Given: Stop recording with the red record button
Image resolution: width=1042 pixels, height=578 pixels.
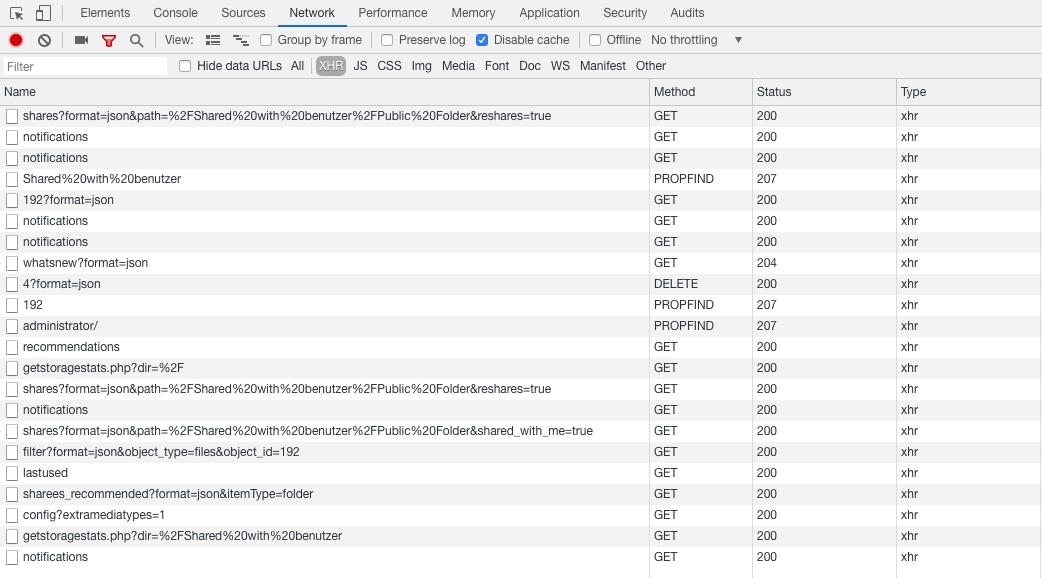Looking at the screenshot, I should point(16,41).
